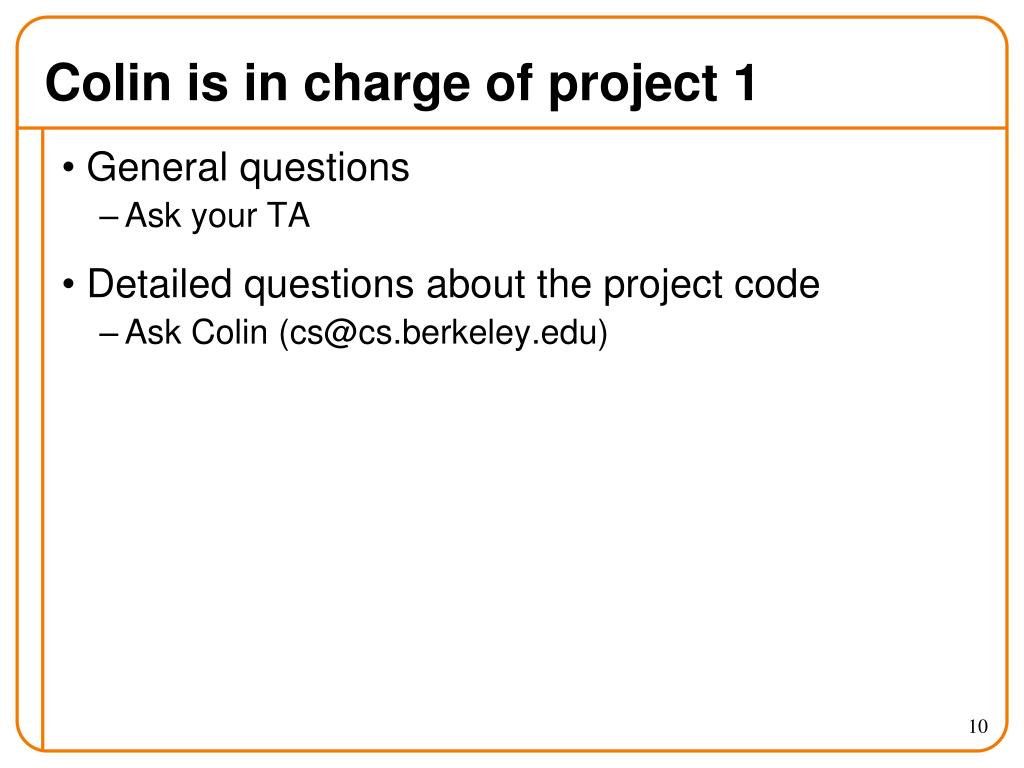Click the words 'Ask Colin' in the sub-bullet
Screen dimensions: 1024x768
click(x=197, y=332)
